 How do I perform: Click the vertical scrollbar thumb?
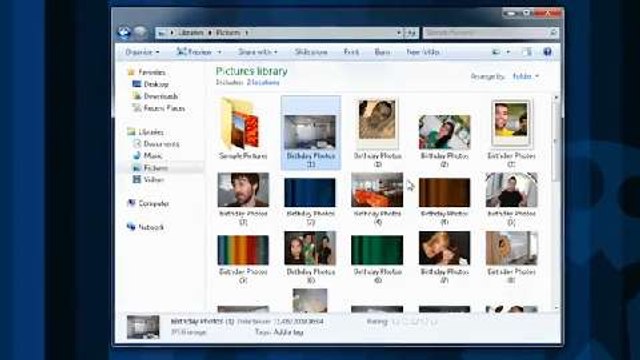pos(555,141)
